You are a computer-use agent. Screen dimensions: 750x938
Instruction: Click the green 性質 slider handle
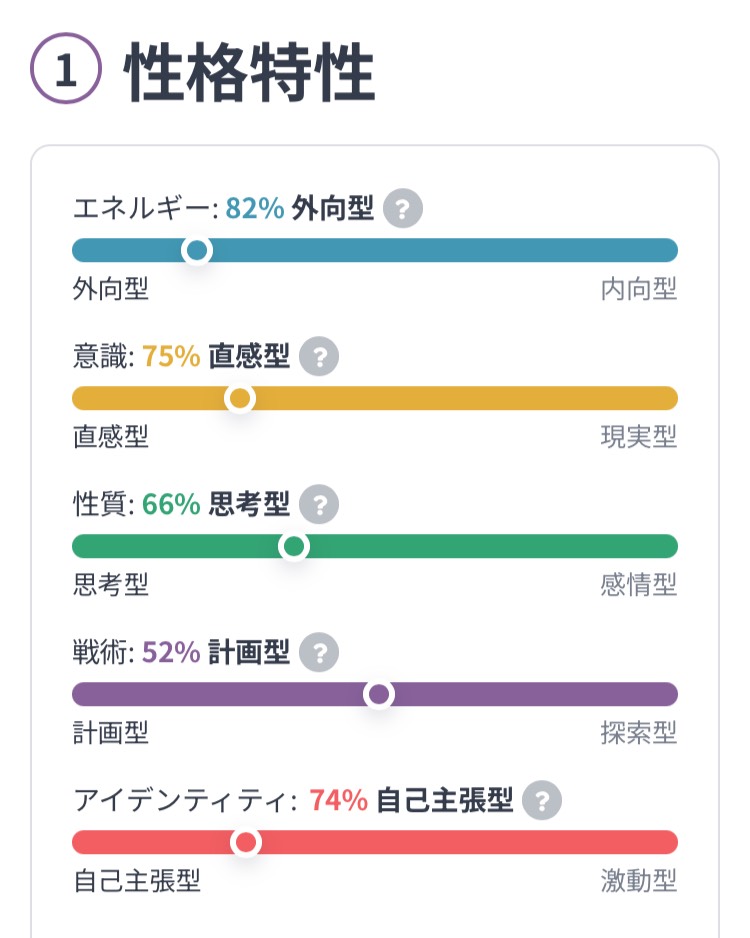point(294,546)
